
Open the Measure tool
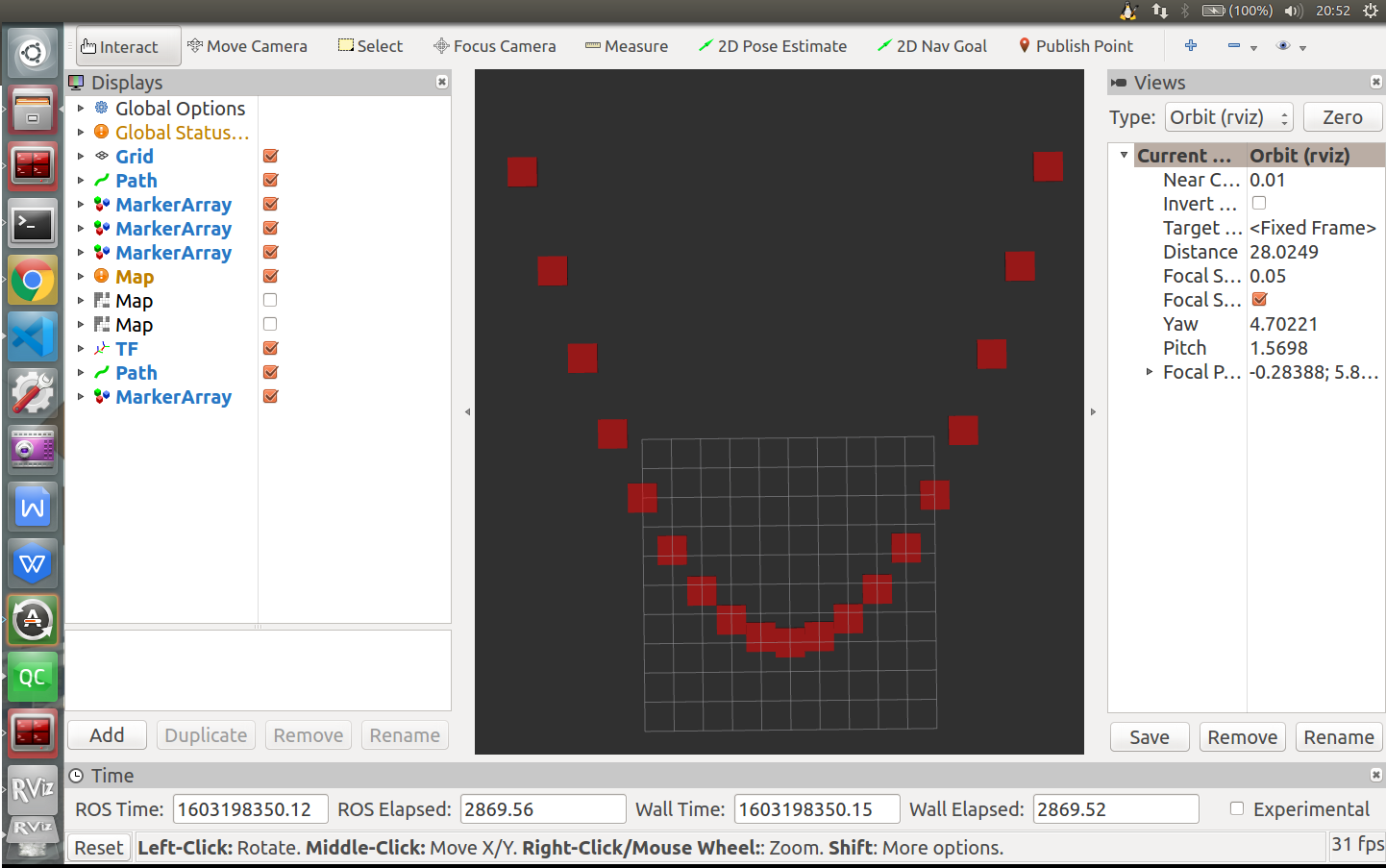[626, 45]
